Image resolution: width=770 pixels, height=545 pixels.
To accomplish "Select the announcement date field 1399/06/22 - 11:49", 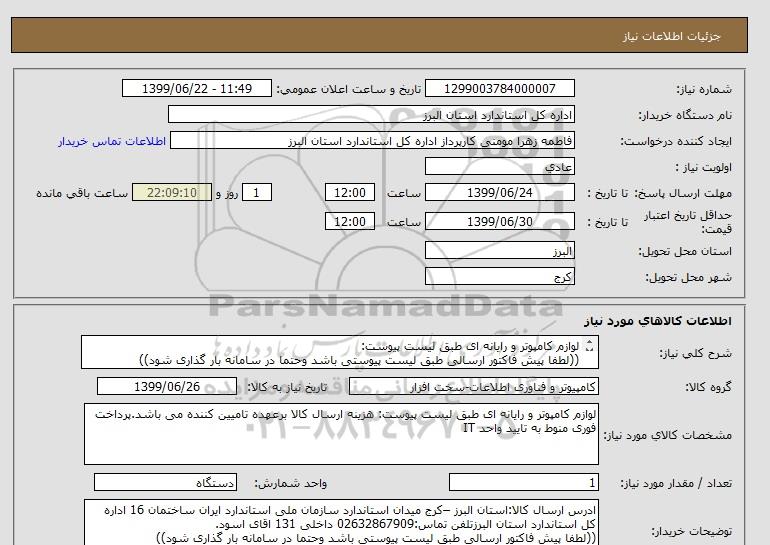I will click(196, 88).
